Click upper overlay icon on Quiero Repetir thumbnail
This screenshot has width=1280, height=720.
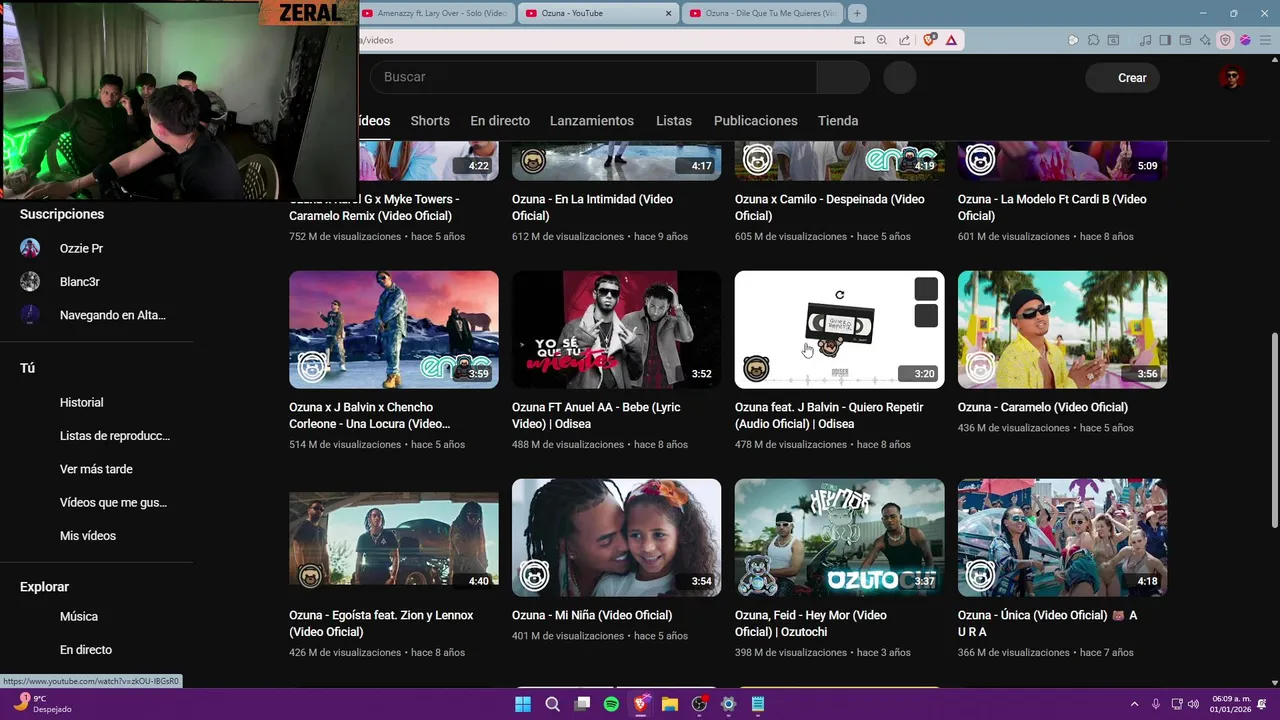click(926, 289)
